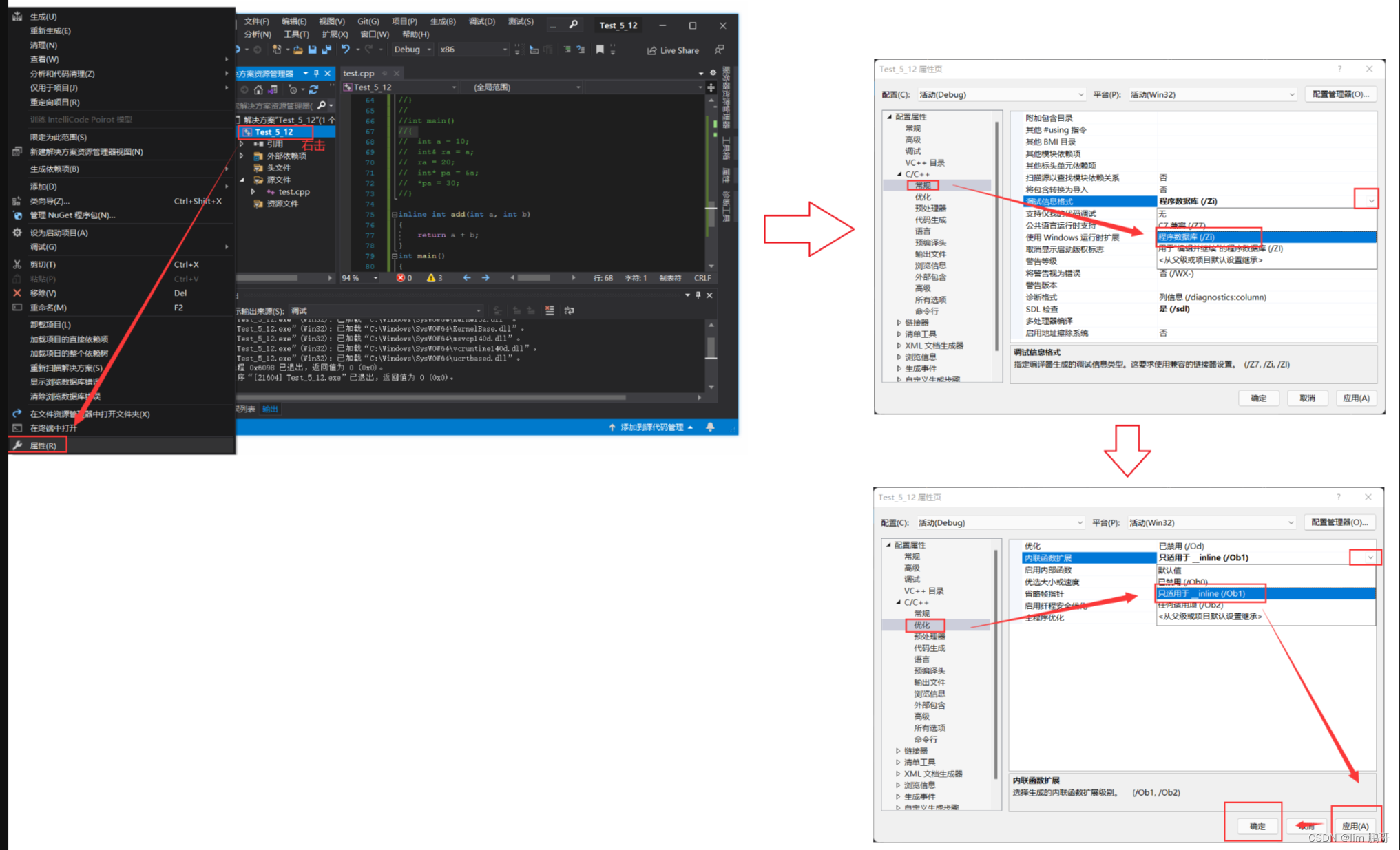The image size is (1400, 850).
Task: Click the sync refresh icon in Solution Explorer
Action: [314, 89]
